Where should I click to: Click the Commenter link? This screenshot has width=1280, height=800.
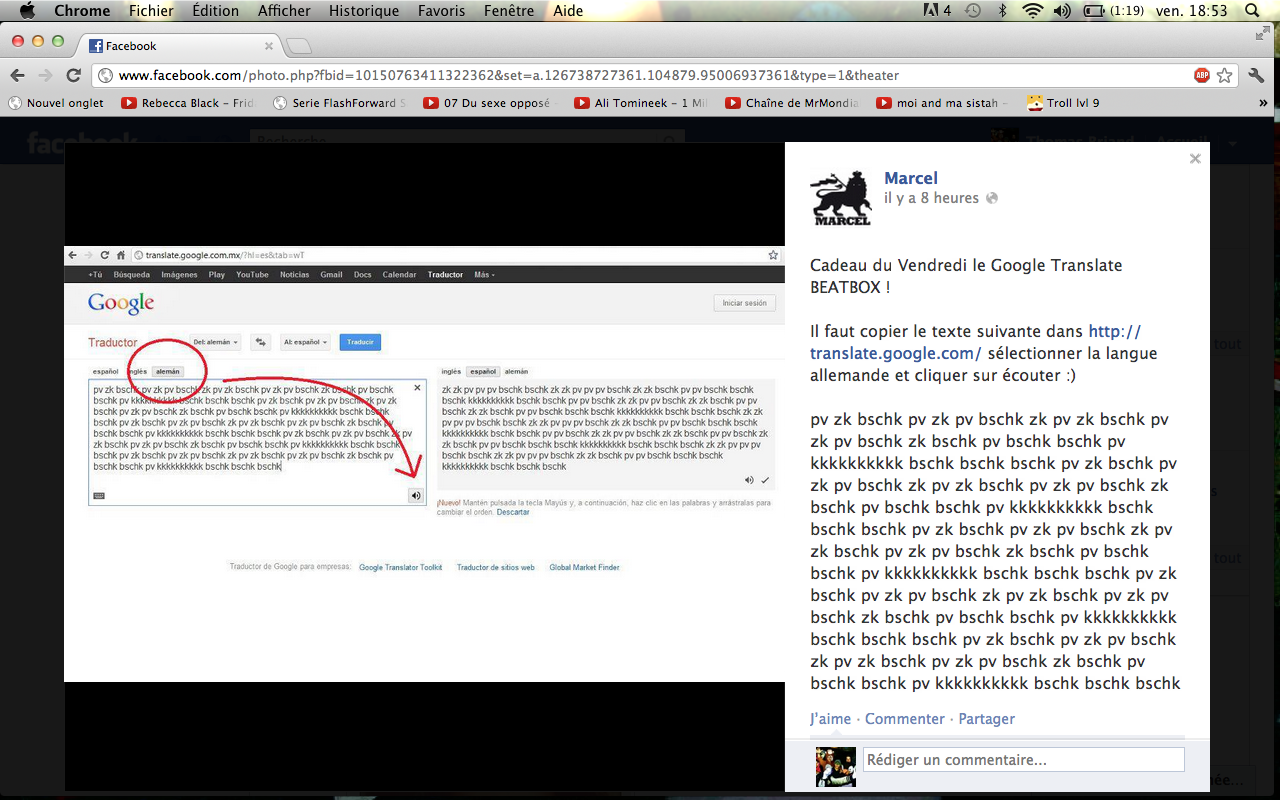click(x=905, y=719)
